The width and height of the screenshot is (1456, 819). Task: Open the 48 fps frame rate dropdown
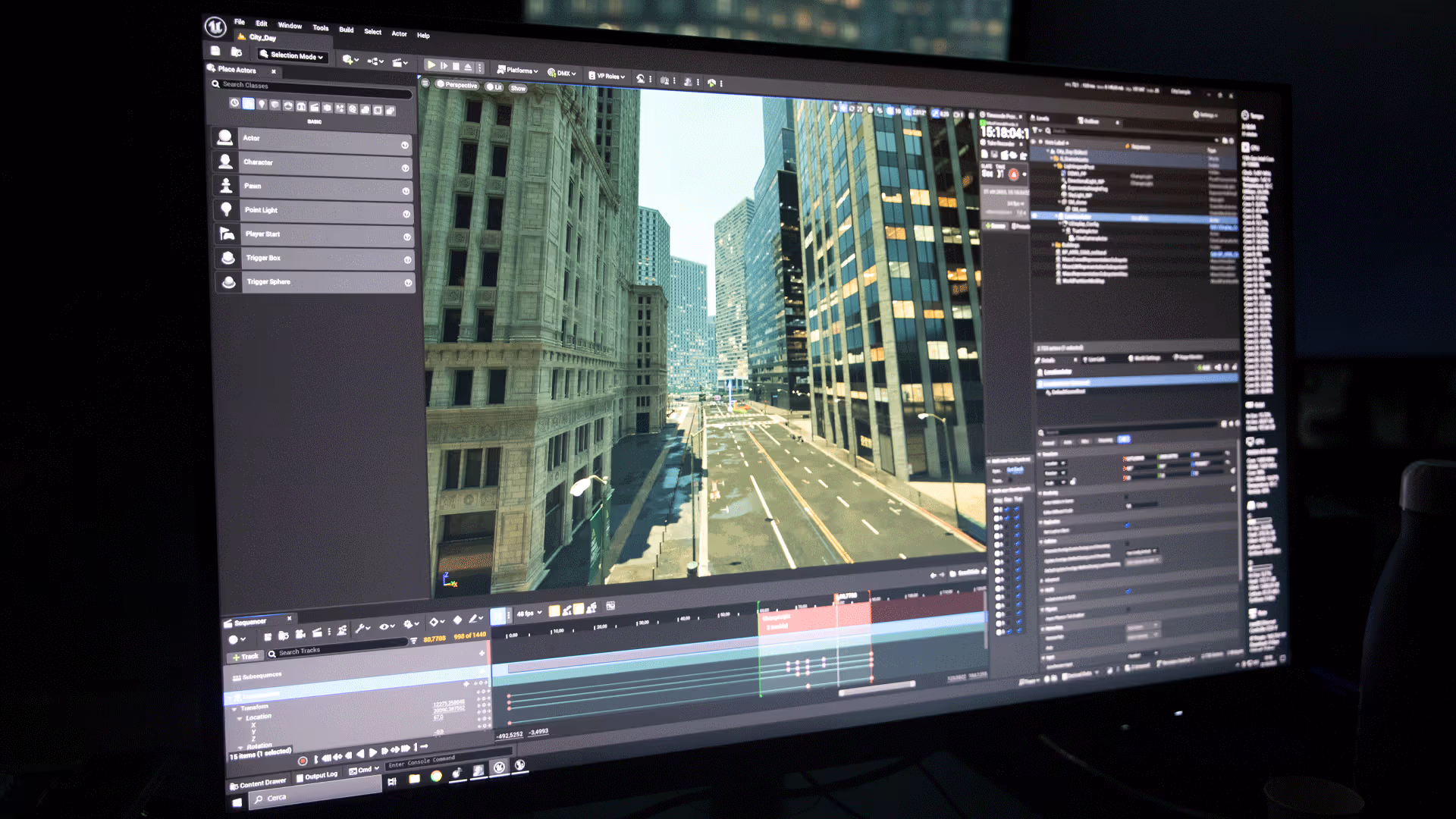529,613
